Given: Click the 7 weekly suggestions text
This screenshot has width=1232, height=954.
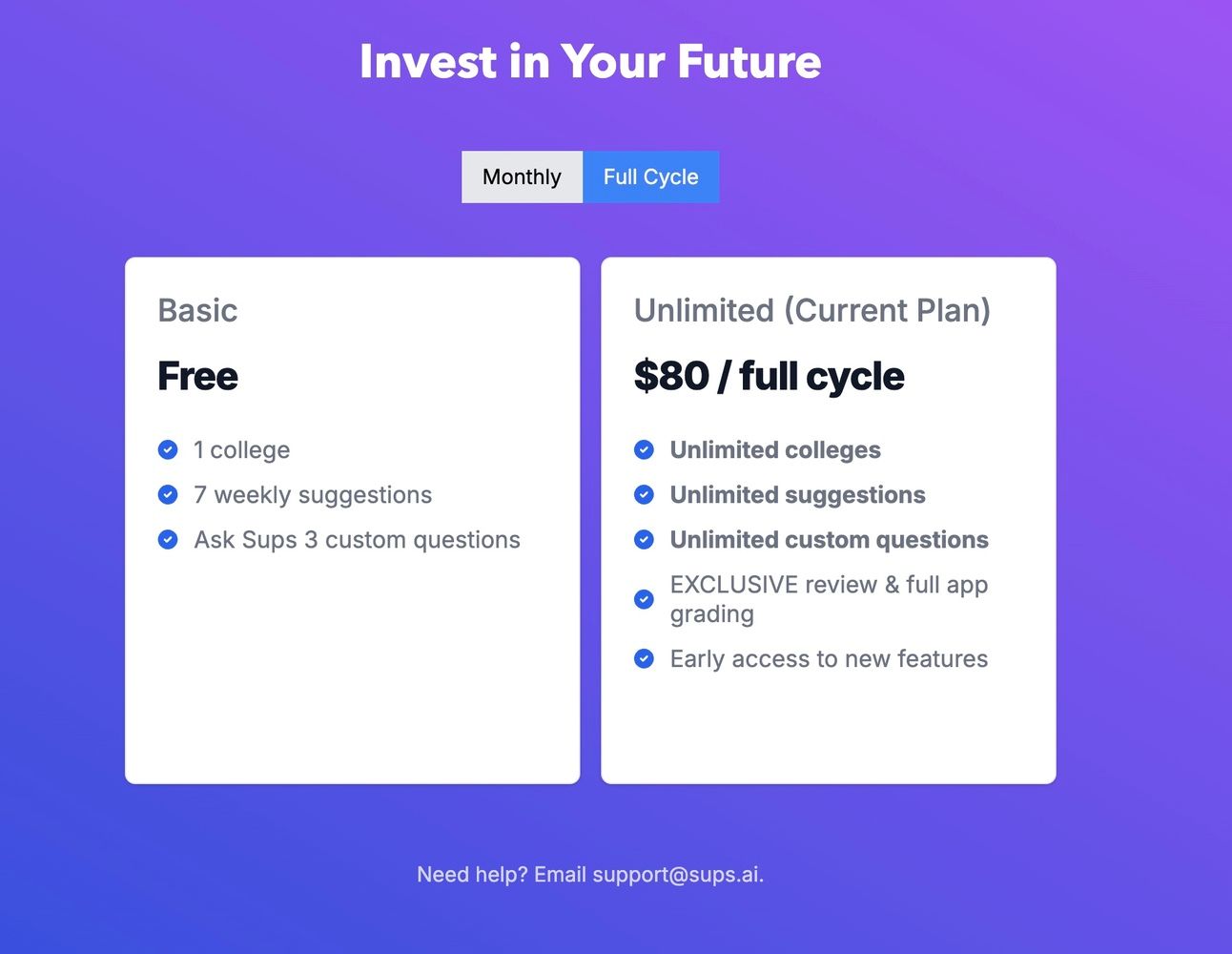Looking at the screenshot, I should pyautogui.click(x=313, y=494).
